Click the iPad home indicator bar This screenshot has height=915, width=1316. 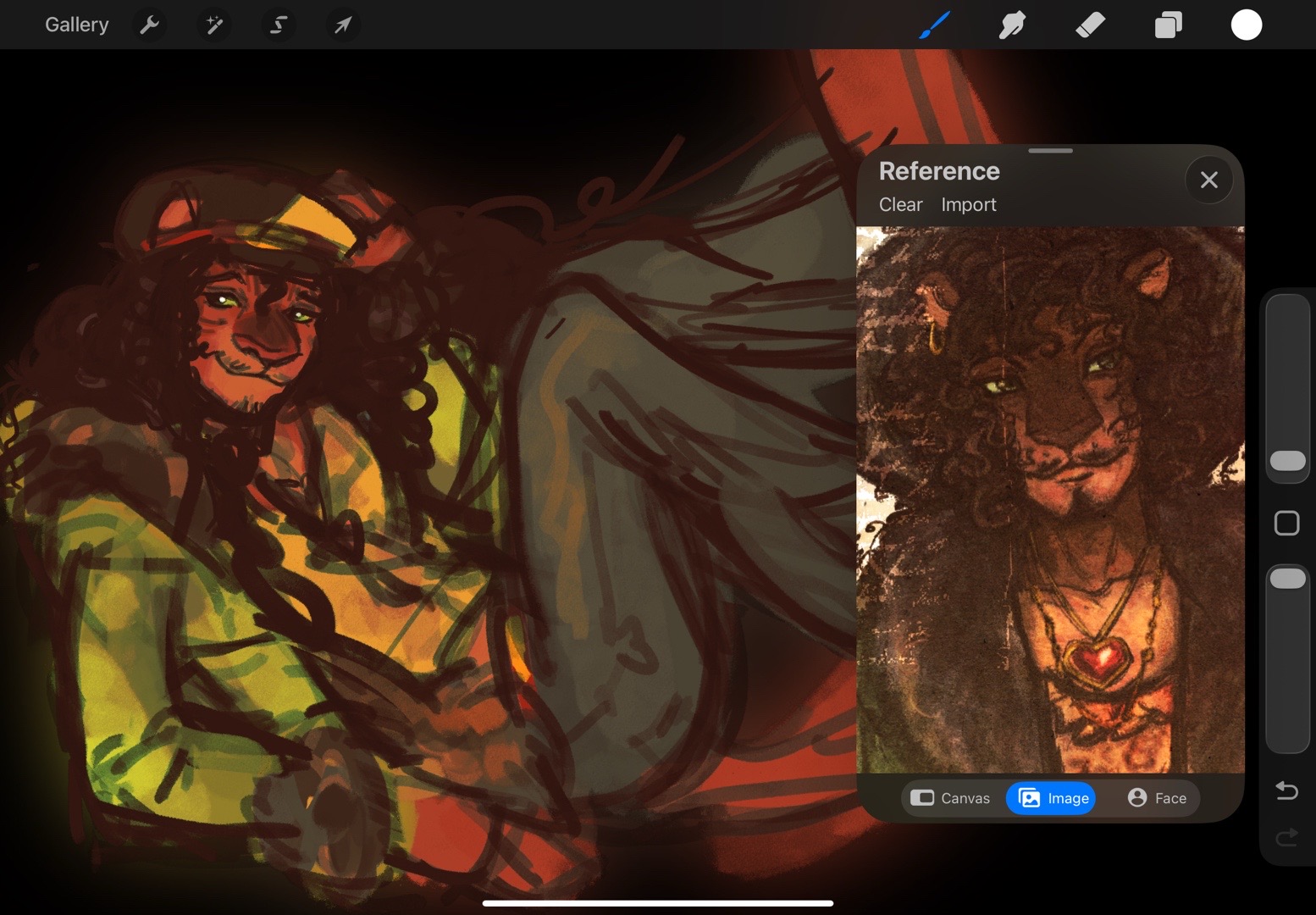[x=658, y=903]
